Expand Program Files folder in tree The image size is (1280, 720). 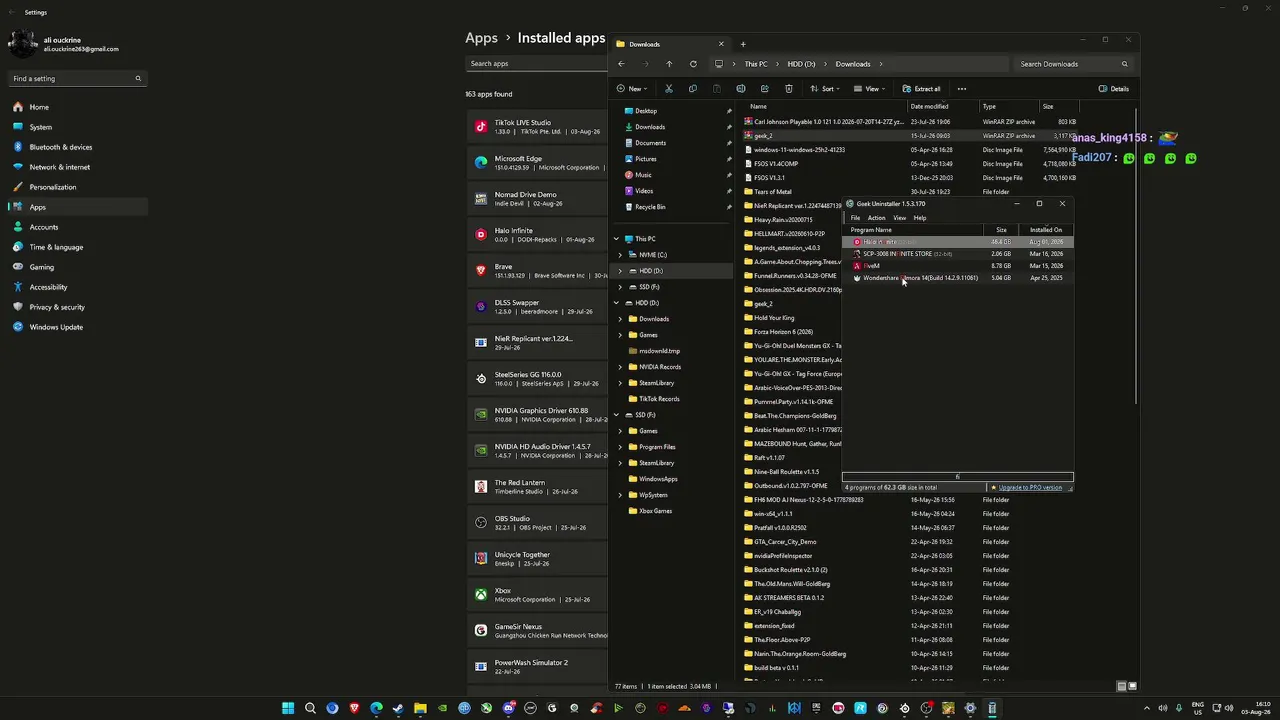coord(620,447)
